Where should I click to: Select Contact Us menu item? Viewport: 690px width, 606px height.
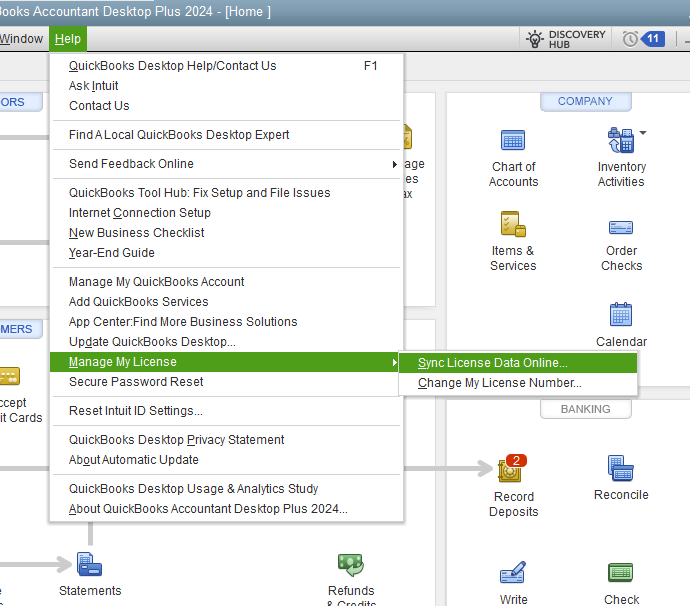click(226, 106)
